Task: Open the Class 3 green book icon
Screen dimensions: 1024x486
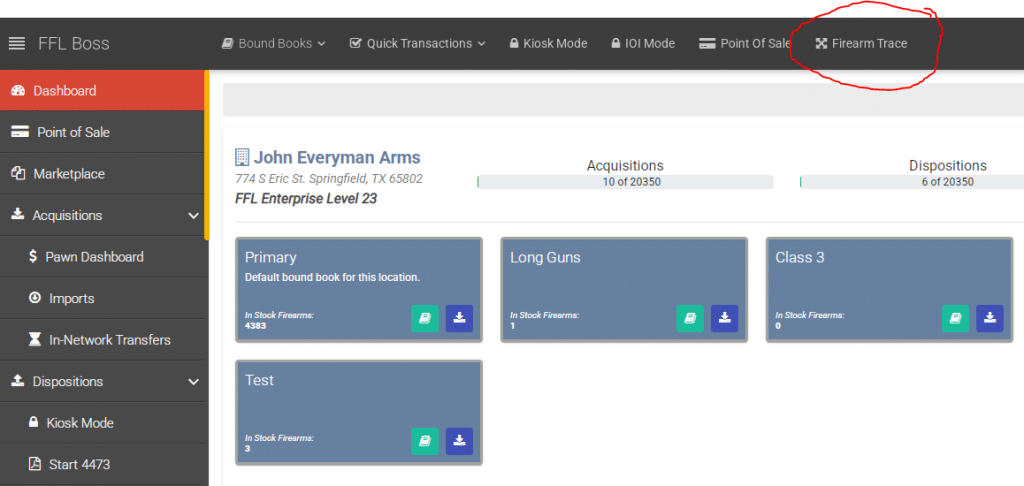Action: click(x=955, y=318)
